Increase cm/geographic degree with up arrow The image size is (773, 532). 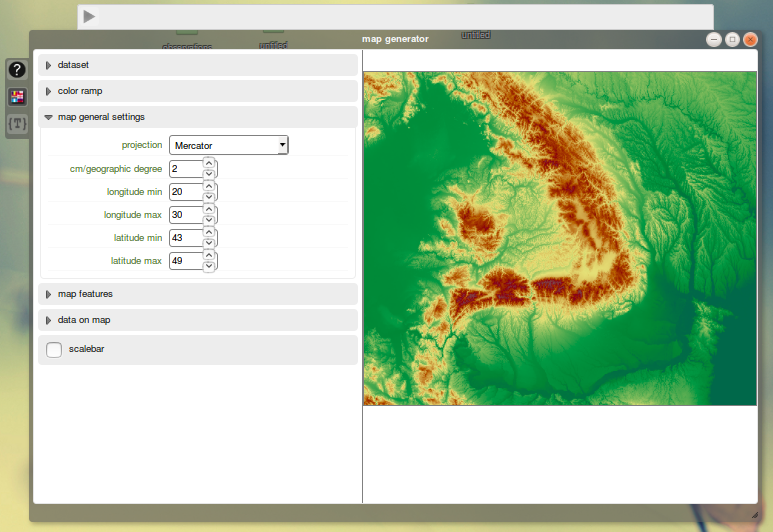click(x=209, y=163)
